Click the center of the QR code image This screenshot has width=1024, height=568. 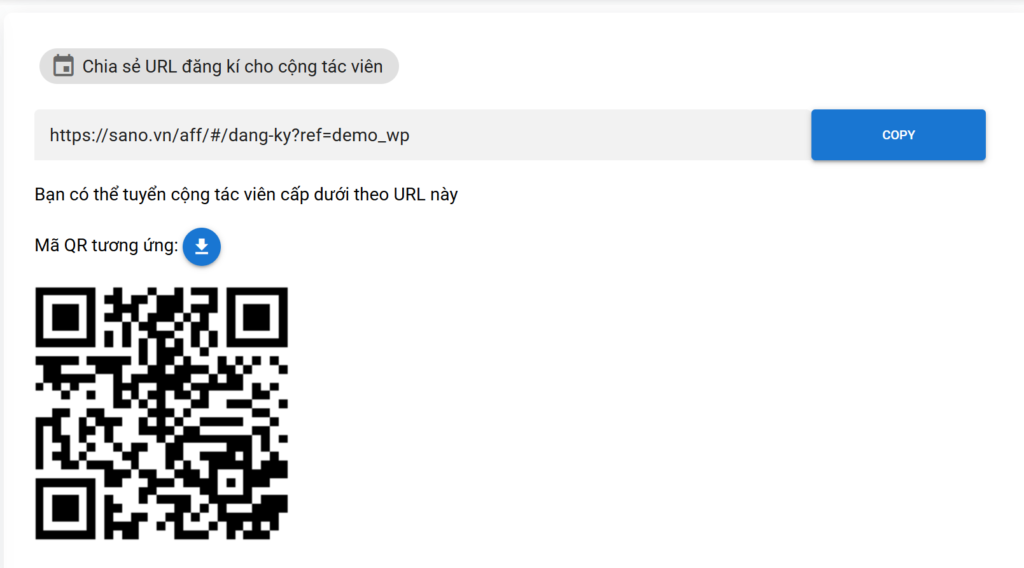(161, 413)
